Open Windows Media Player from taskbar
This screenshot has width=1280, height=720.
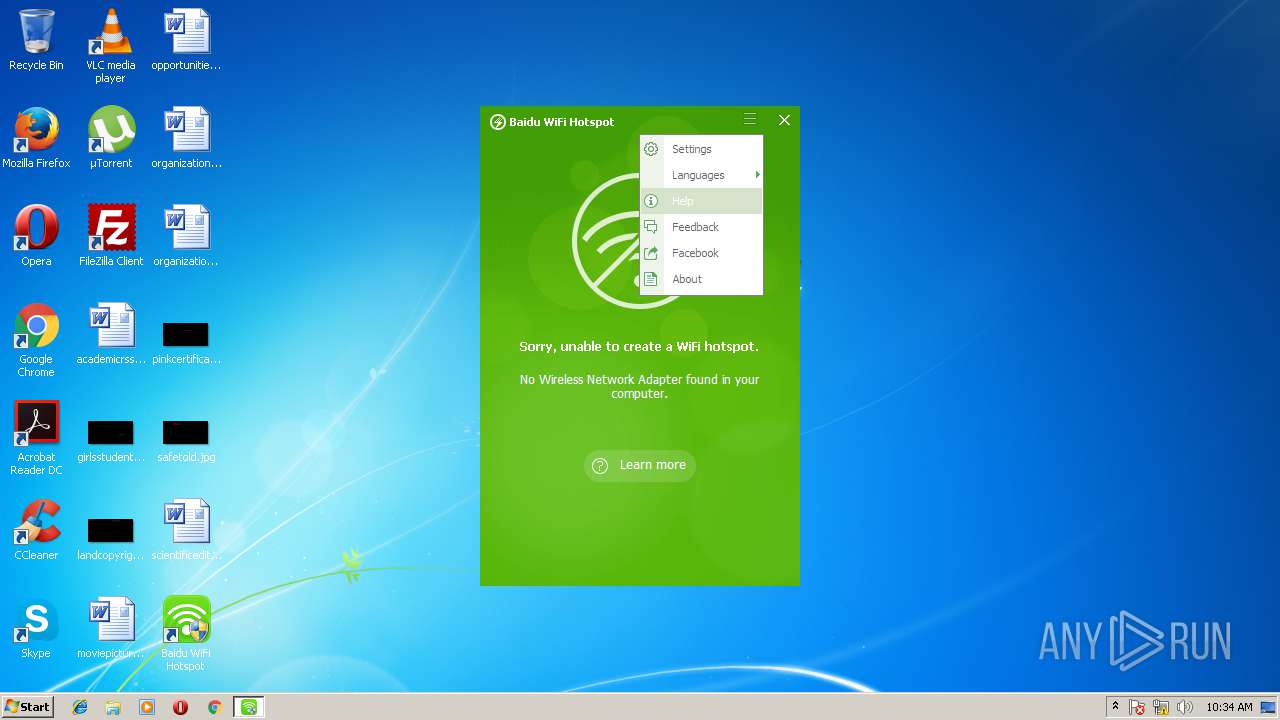pos(147,707)
